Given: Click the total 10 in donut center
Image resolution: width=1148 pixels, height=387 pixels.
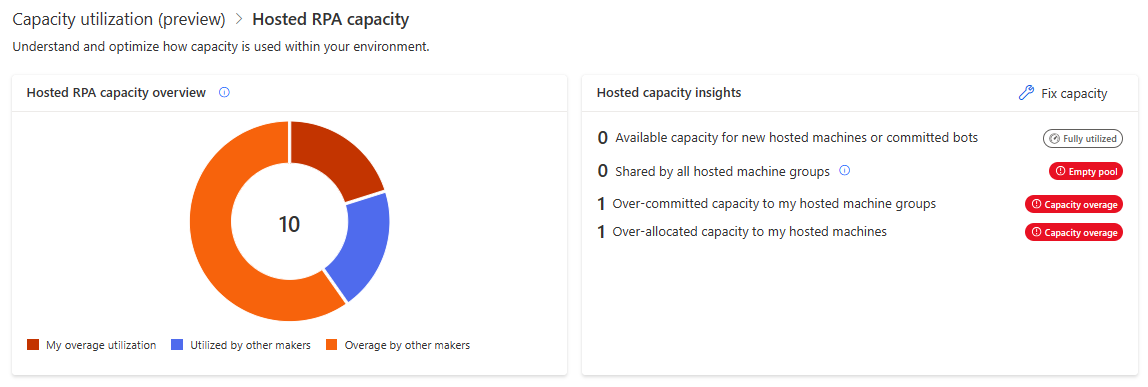Looking at the screenshot, I should pos(289,224).
